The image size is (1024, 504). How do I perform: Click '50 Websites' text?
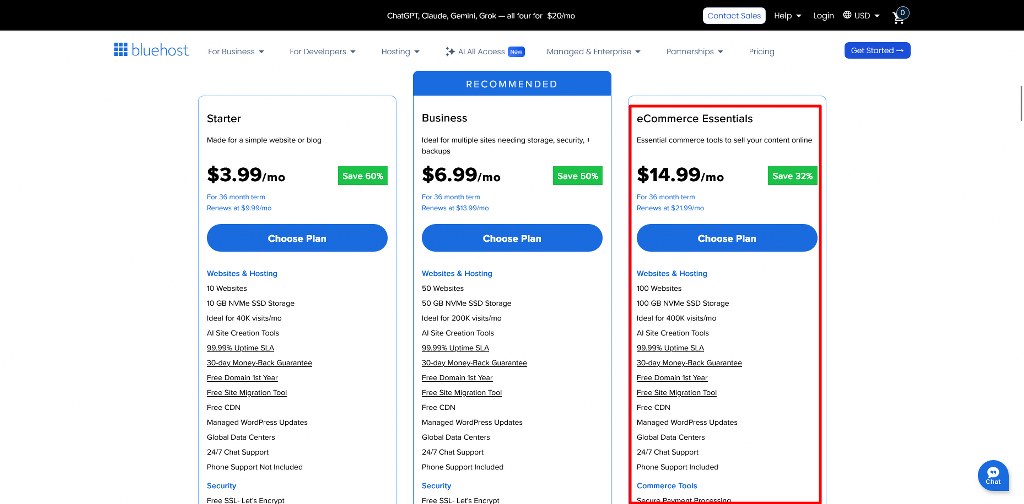443,289
